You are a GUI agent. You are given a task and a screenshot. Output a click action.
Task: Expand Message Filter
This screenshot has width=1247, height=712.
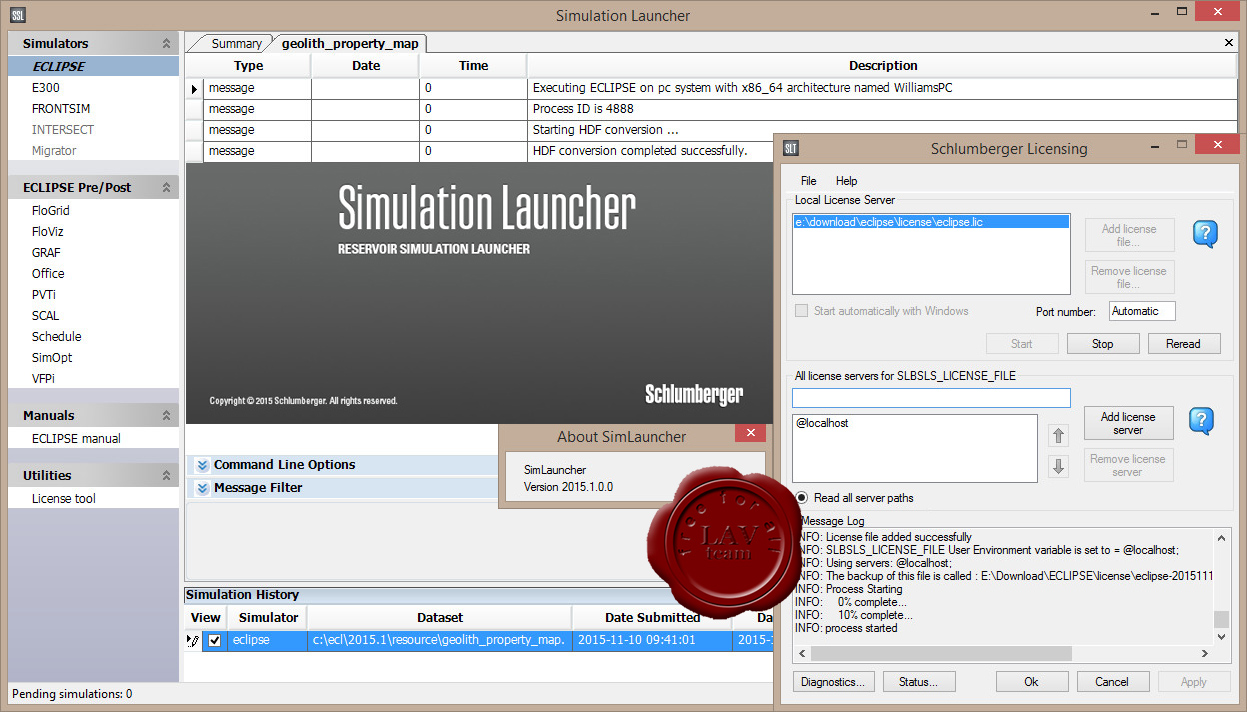(202, 488)
